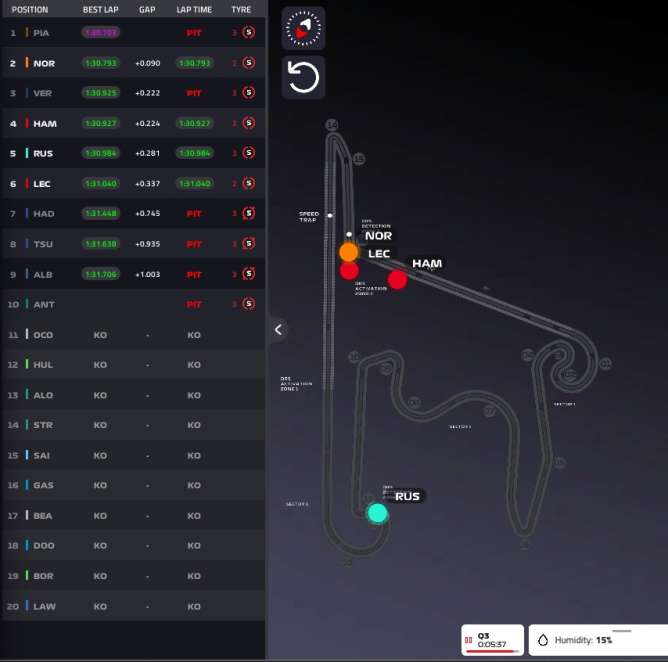Select knocked-out driver ALO row
The image size is (668, 662).
click(x=133, y=395)
